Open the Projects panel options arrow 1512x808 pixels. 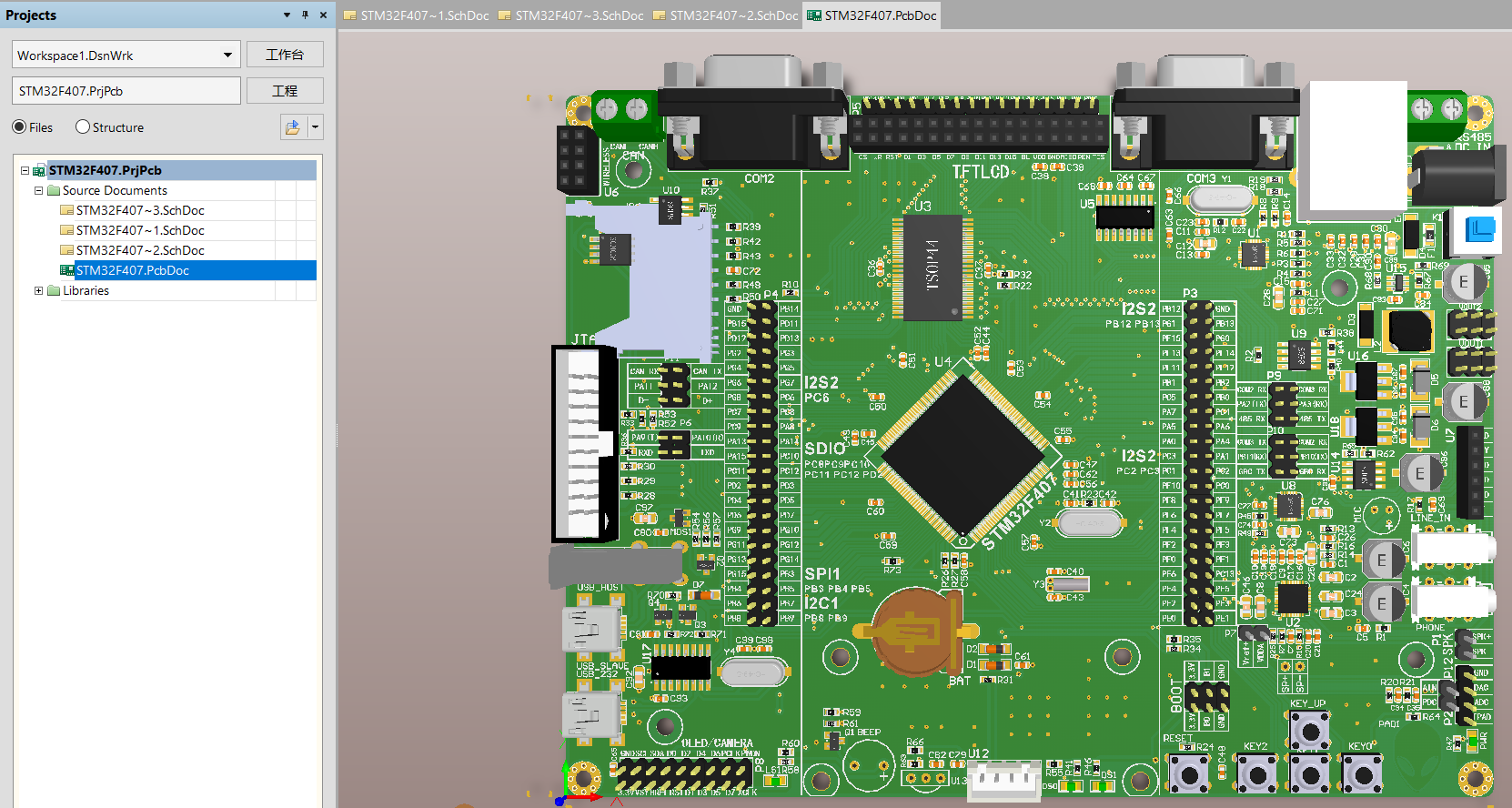click(x=287, y=15)
